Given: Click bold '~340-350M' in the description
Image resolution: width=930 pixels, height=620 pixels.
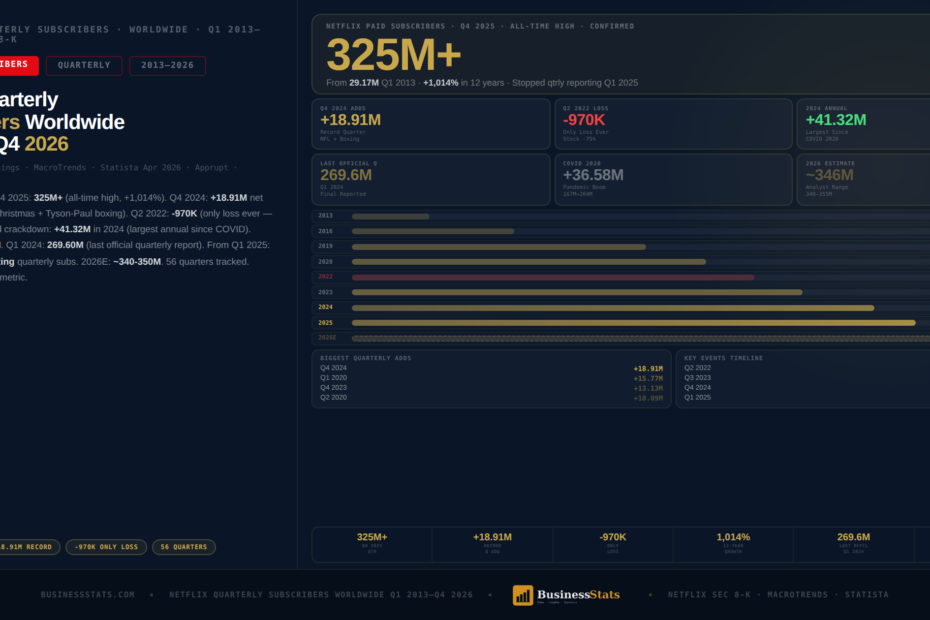Looking at the screenshot, I should tap(137, 262).
